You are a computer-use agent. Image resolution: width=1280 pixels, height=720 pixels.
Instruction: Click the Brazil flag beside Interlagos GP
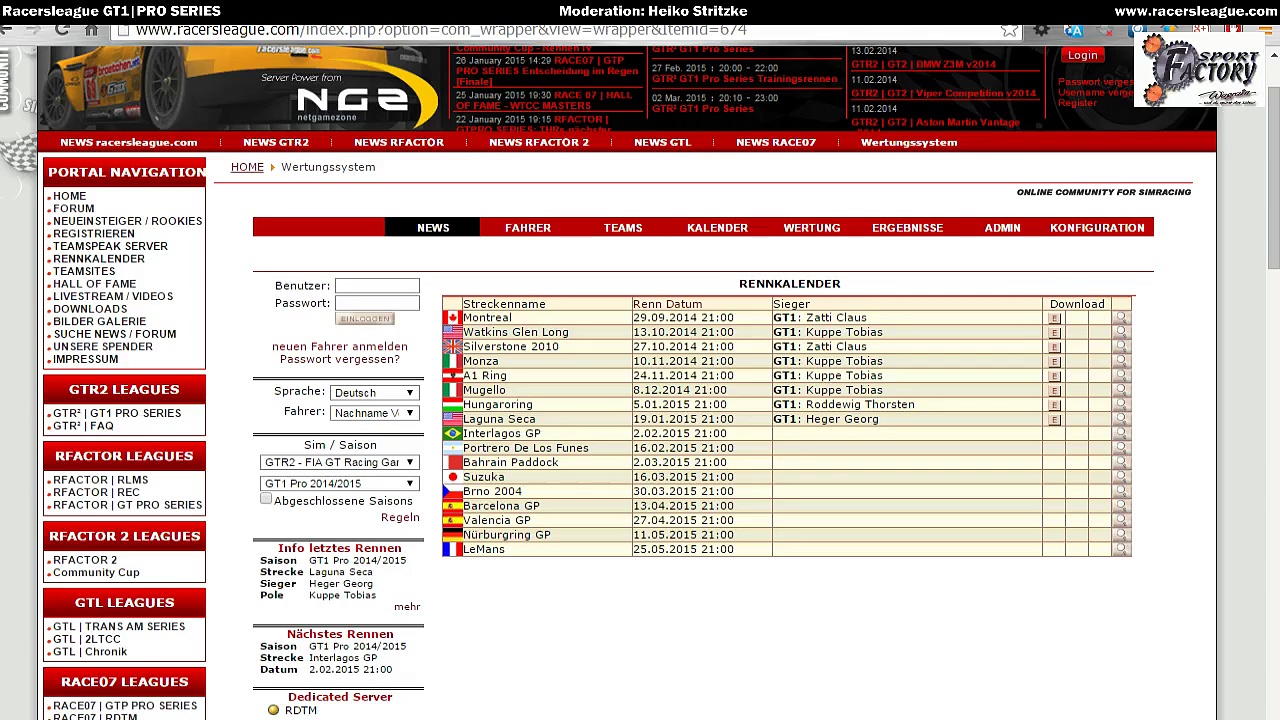click(x=452, y=434)
